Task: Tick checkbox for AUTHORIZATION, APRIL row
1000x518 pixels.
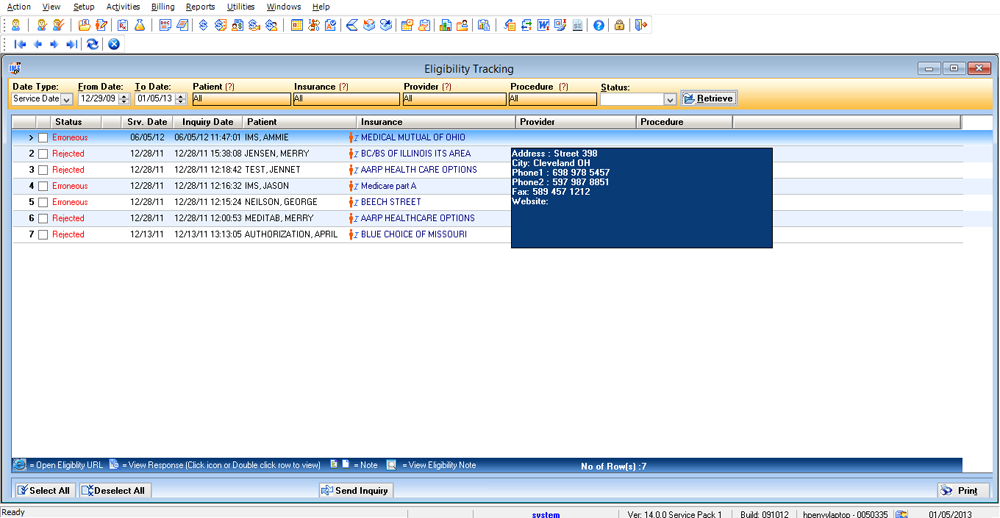Action: (x=43, y=235)
